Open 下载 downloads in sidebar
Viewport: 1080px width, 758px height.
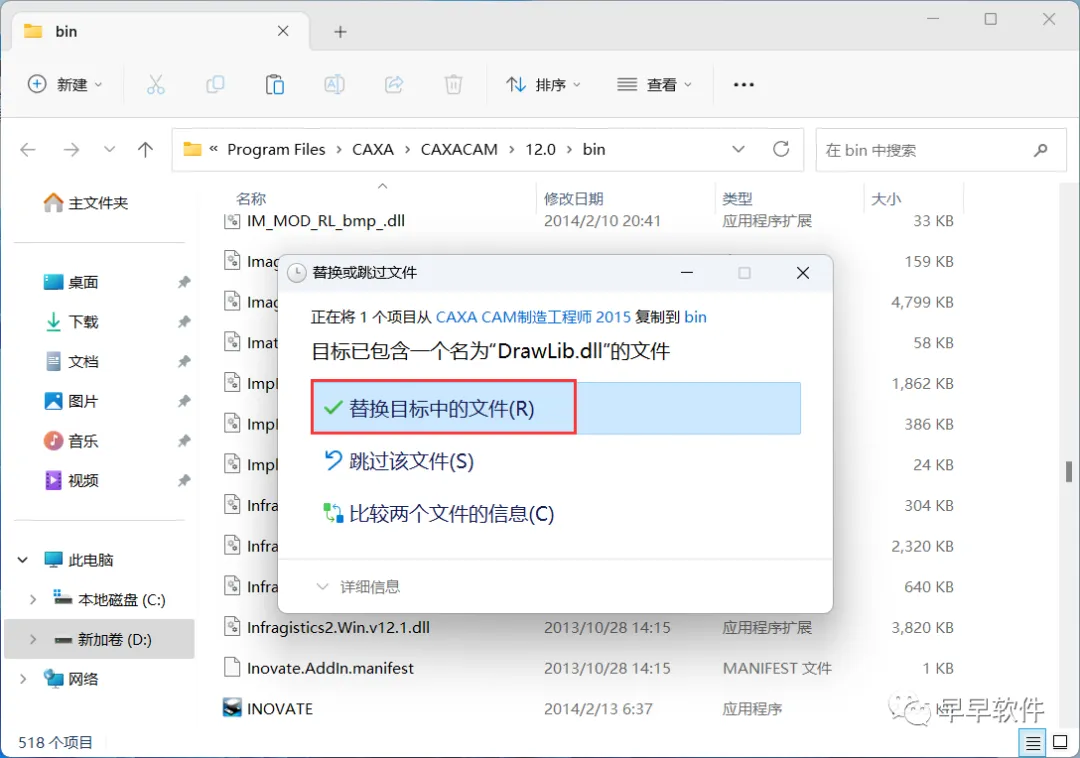[x=71, y=322]
